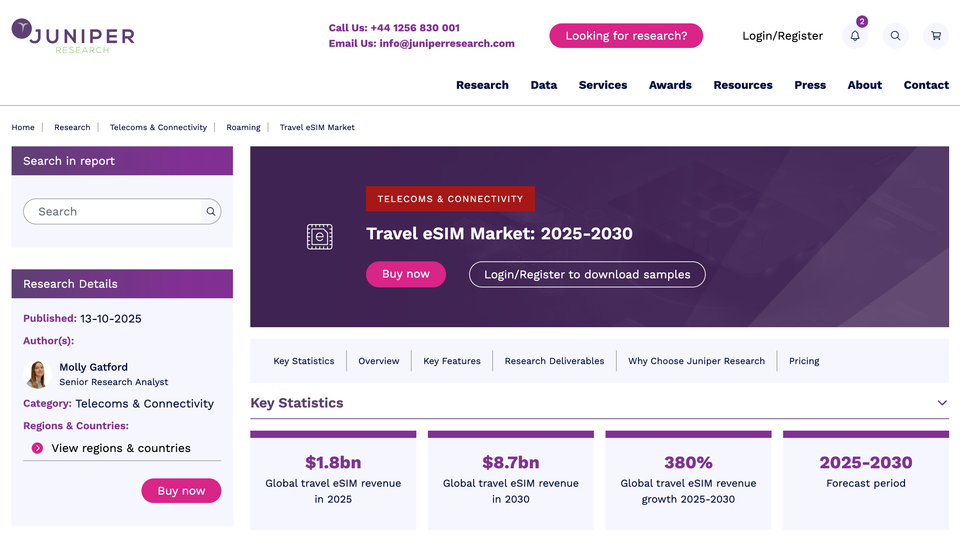
Task: Click Travel eSIM Market breadcrumb
Action: coord(317,127)
